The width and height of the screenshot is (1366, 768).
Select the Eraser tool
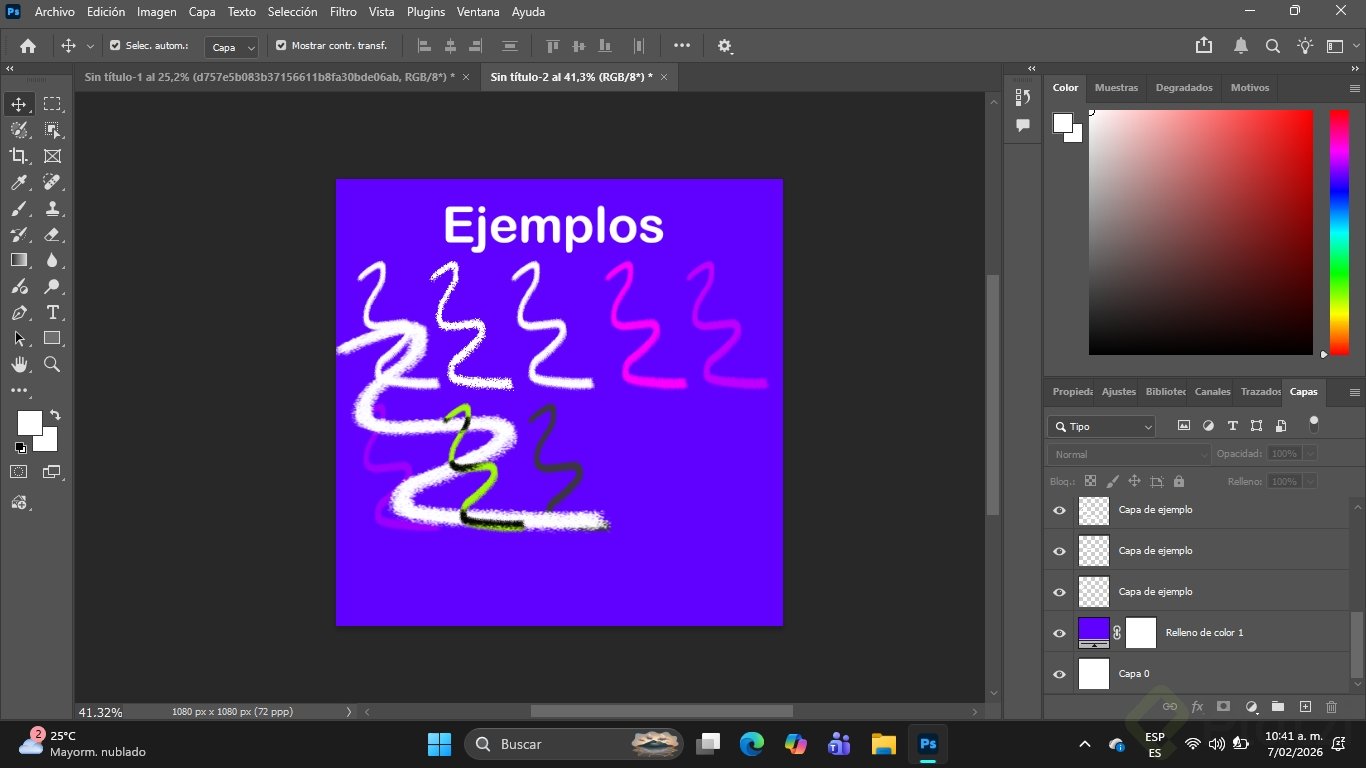(x=52, y=235)
